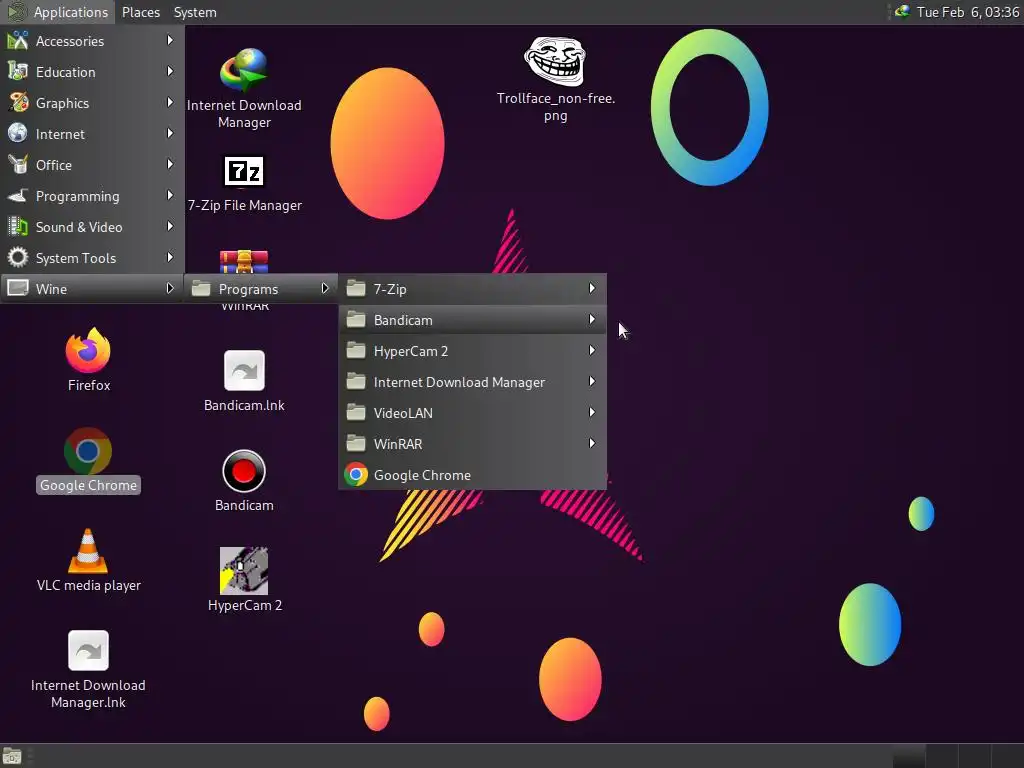This screenshot has height=768, width=1024.
Task: Expand arrow beside Accessories
Action: 170,40
